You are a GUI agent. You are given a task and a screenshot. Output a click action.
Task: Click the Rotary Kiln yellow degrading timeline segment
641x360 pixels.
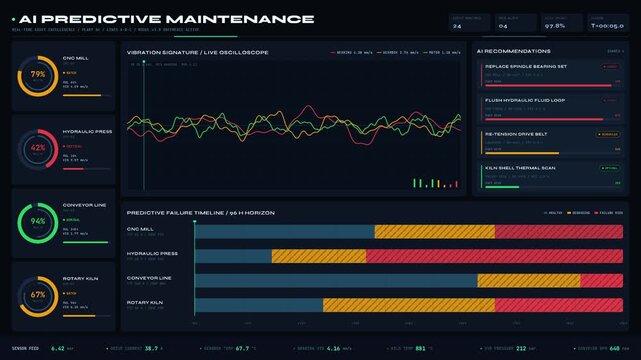coord(409,305)
